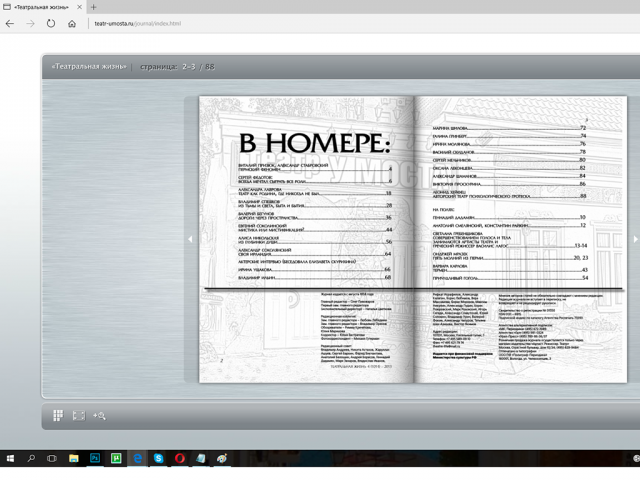Open the notepad-like app on taskbar
Screen dimensions: 640x480
(x=201, y=458)
